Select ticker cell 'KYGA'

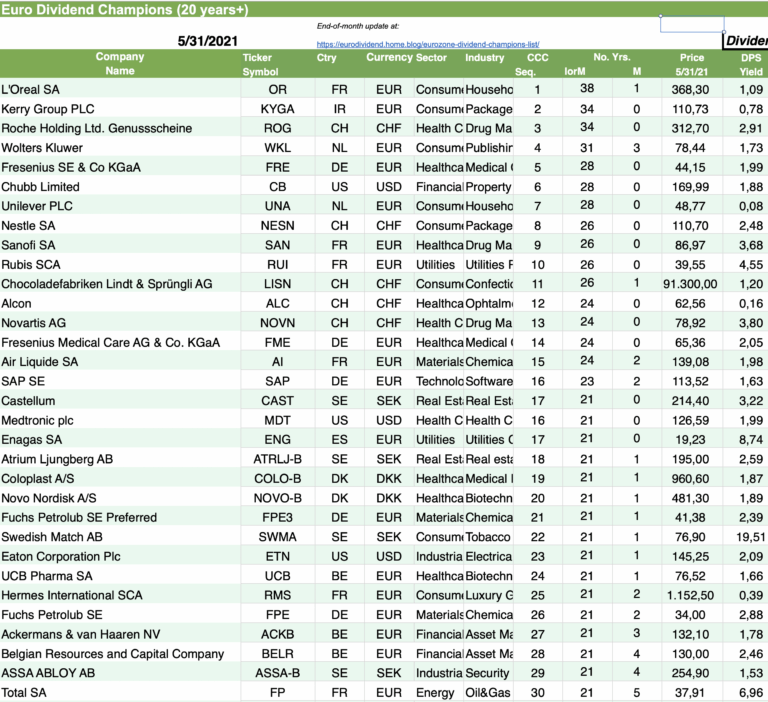click(277, 109)
